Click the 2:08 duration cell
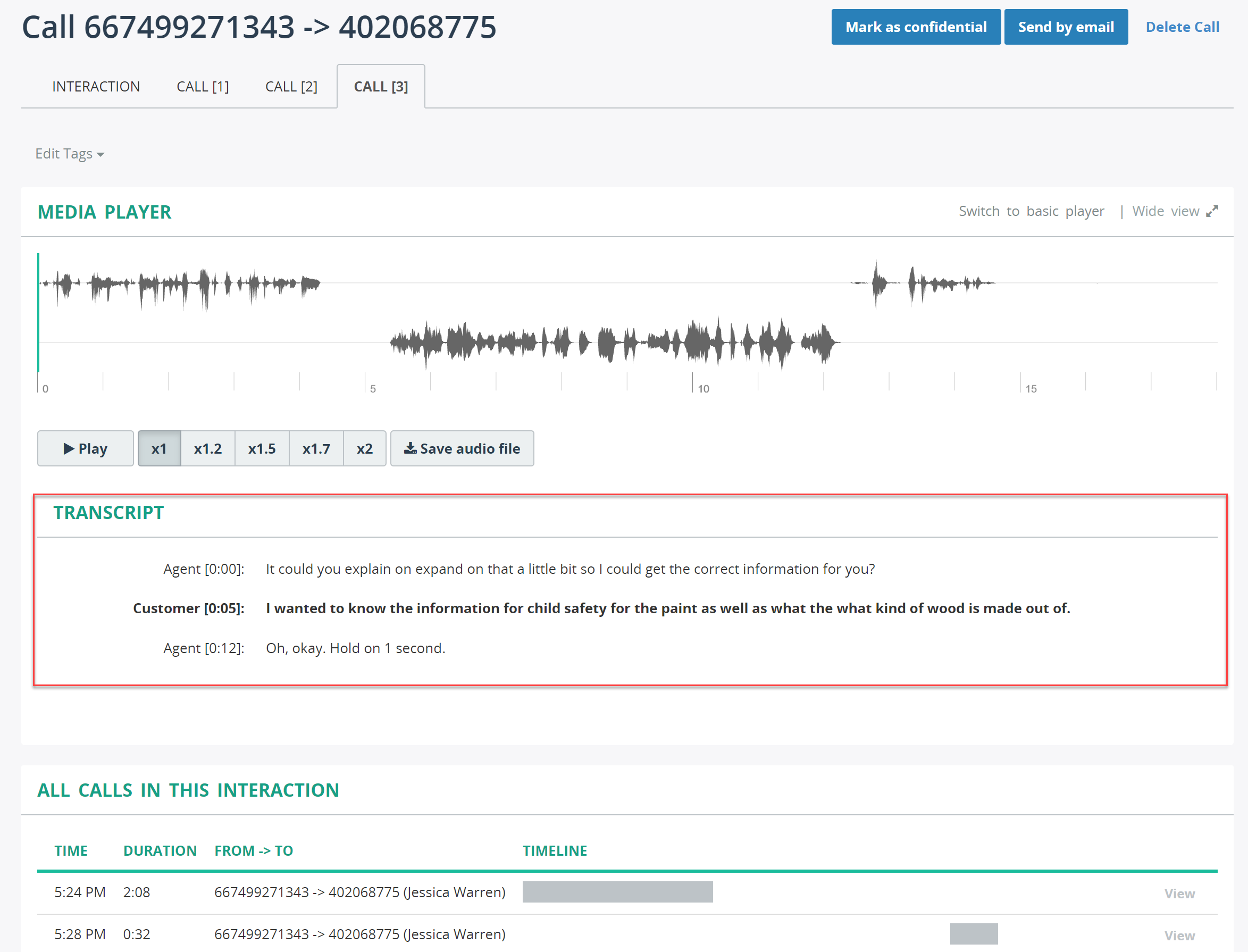Screen dimensions: 1248x952 coord(137,892)
